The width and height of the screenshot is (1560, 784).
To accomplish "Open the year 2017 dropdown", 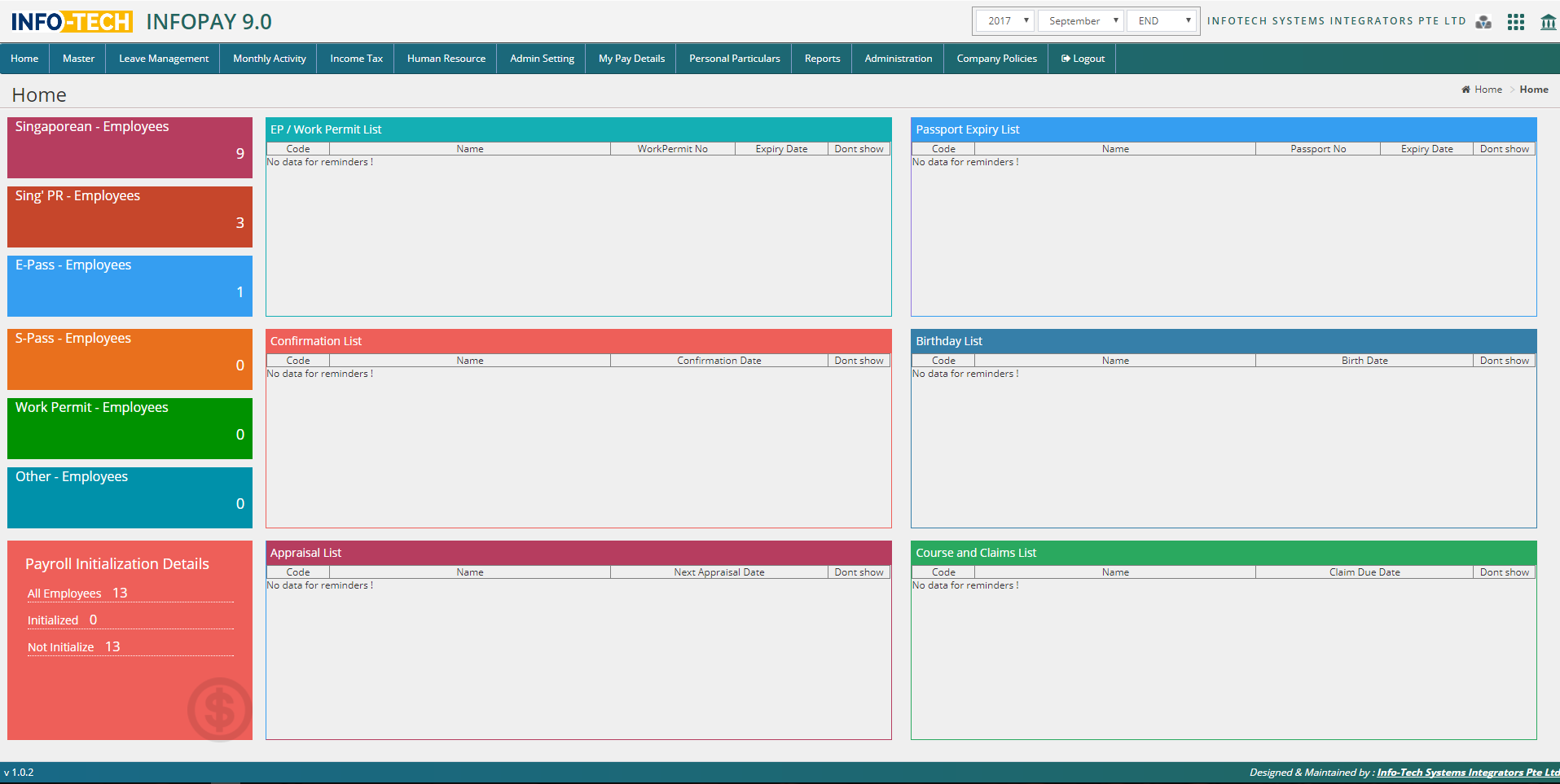I will coord(1005,21).
